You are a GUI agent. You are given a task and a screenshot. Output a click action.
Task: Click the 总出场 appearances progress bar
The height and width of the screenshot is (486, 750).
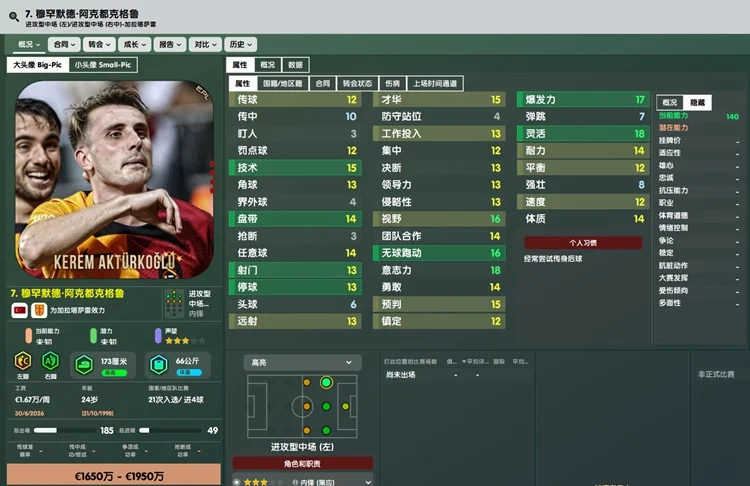[x=45, y=431]
